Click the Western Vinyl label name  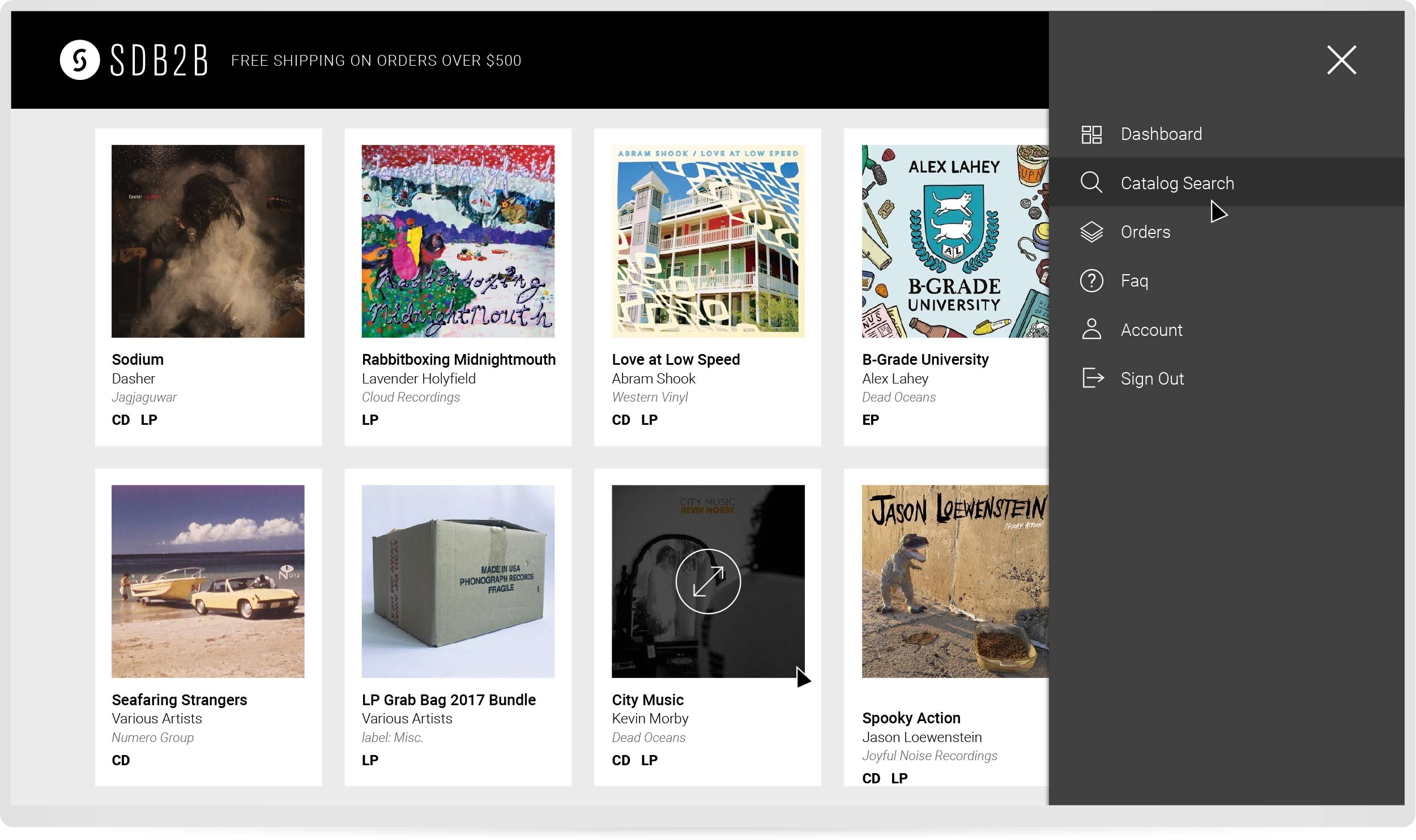point(650,398)
